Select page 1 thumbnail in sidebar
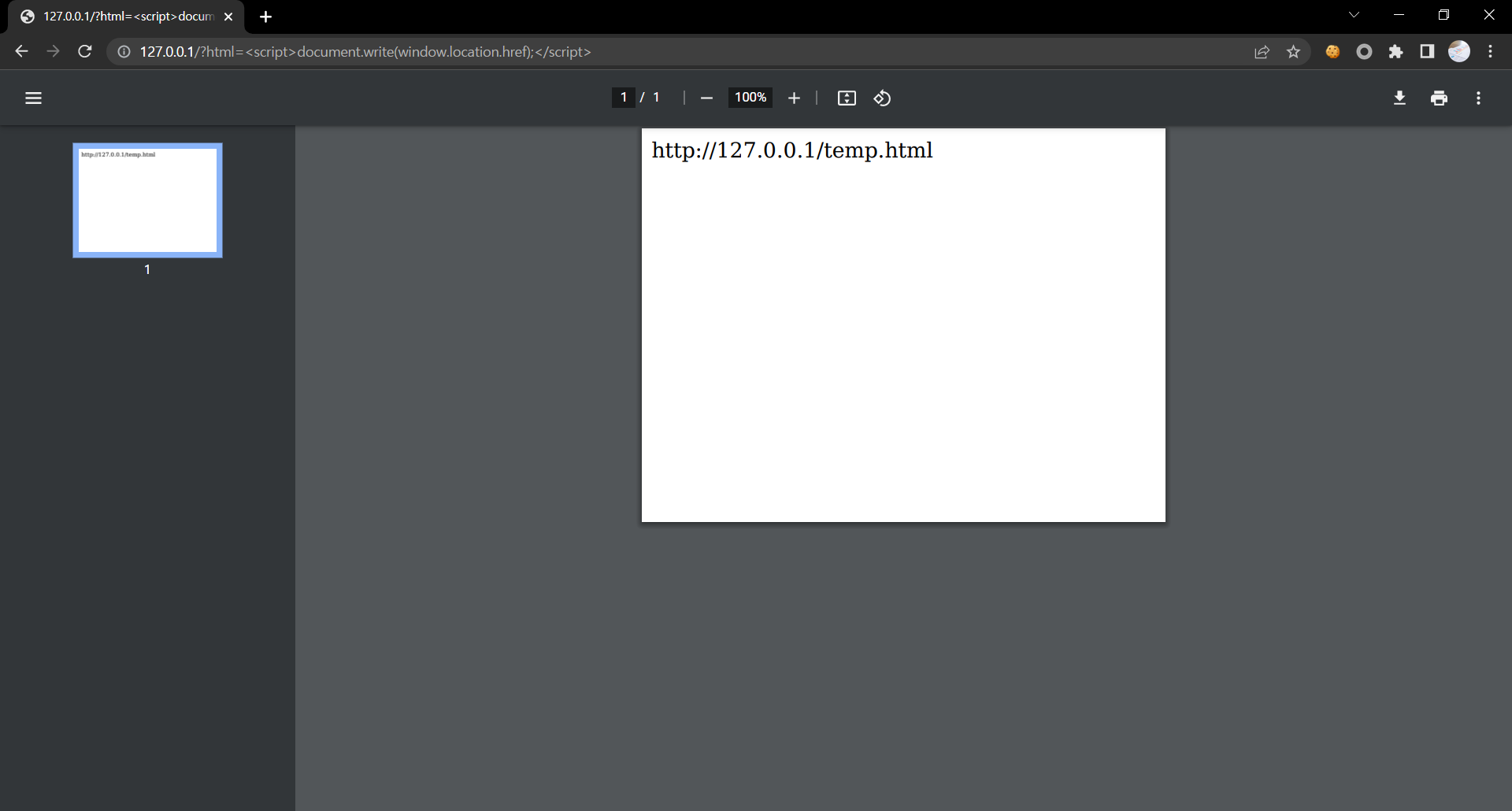Screen dimensions: 1512x811 click(147, 200)
